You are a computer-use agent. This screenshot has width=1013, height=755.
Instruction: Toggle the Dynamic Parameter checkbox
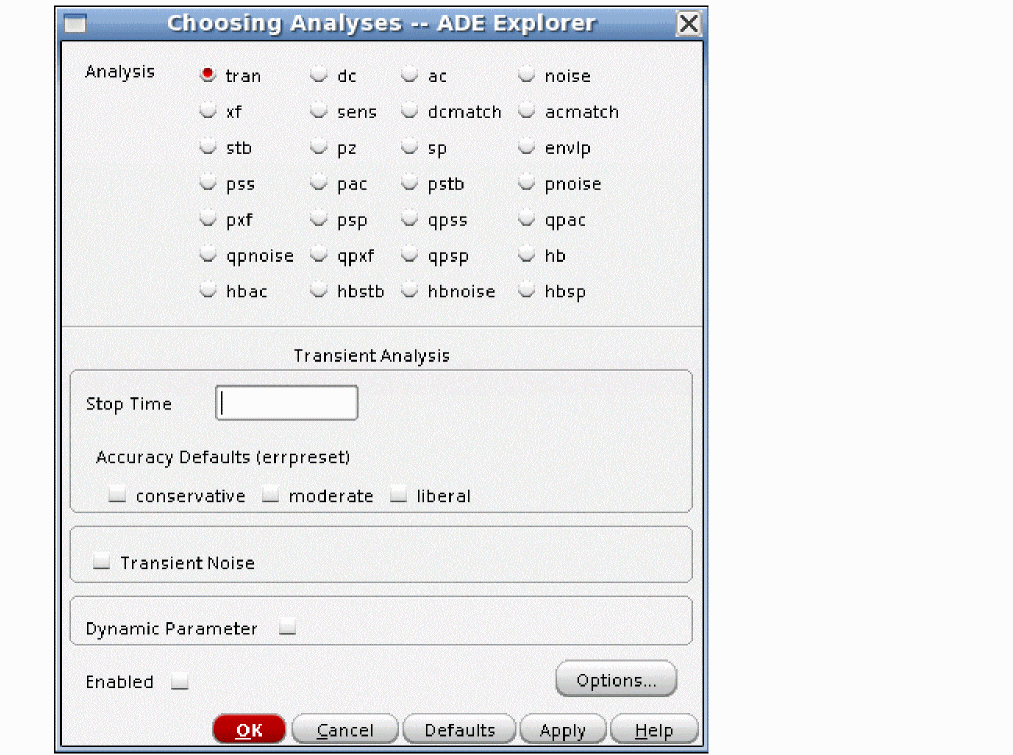coord(287,627)
